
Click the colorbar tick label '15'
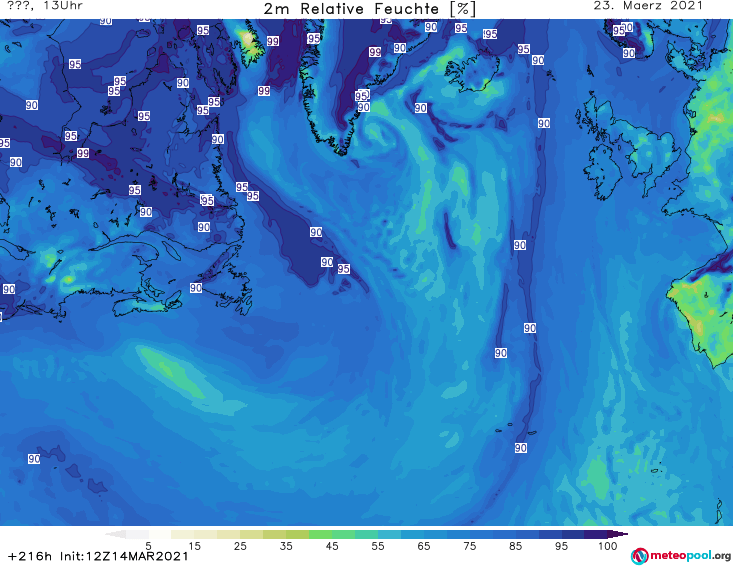pos(194,545)
